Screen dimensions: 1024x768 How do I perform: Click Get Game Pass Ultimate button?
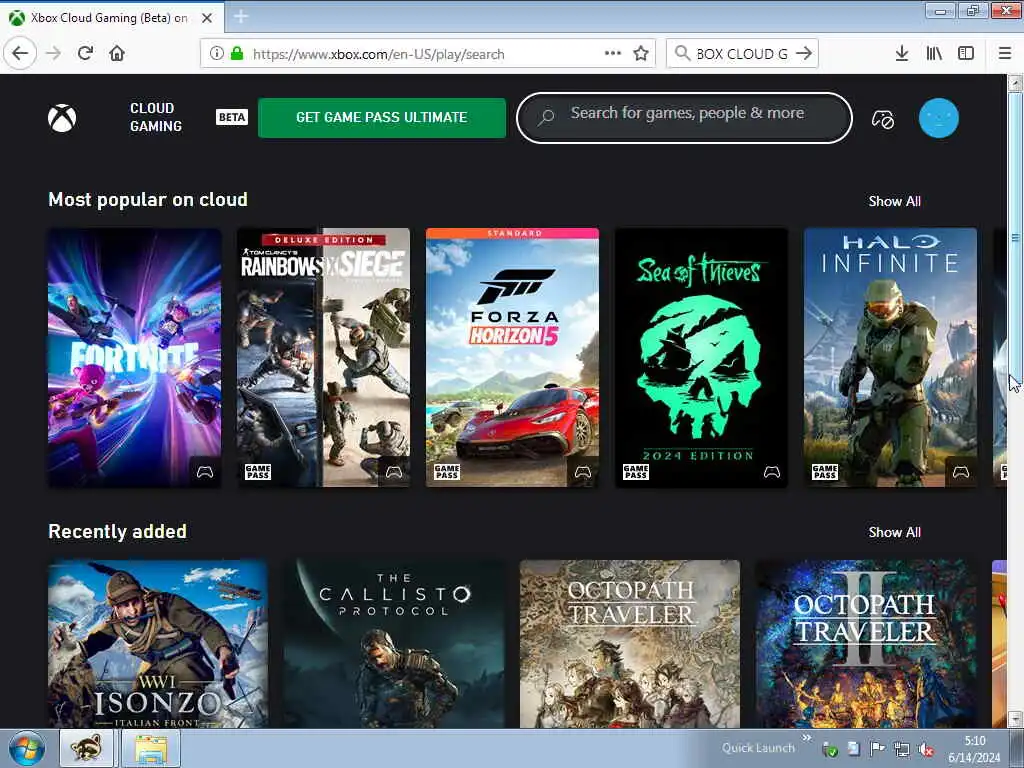pyautogui.click(x=381, y=118)
